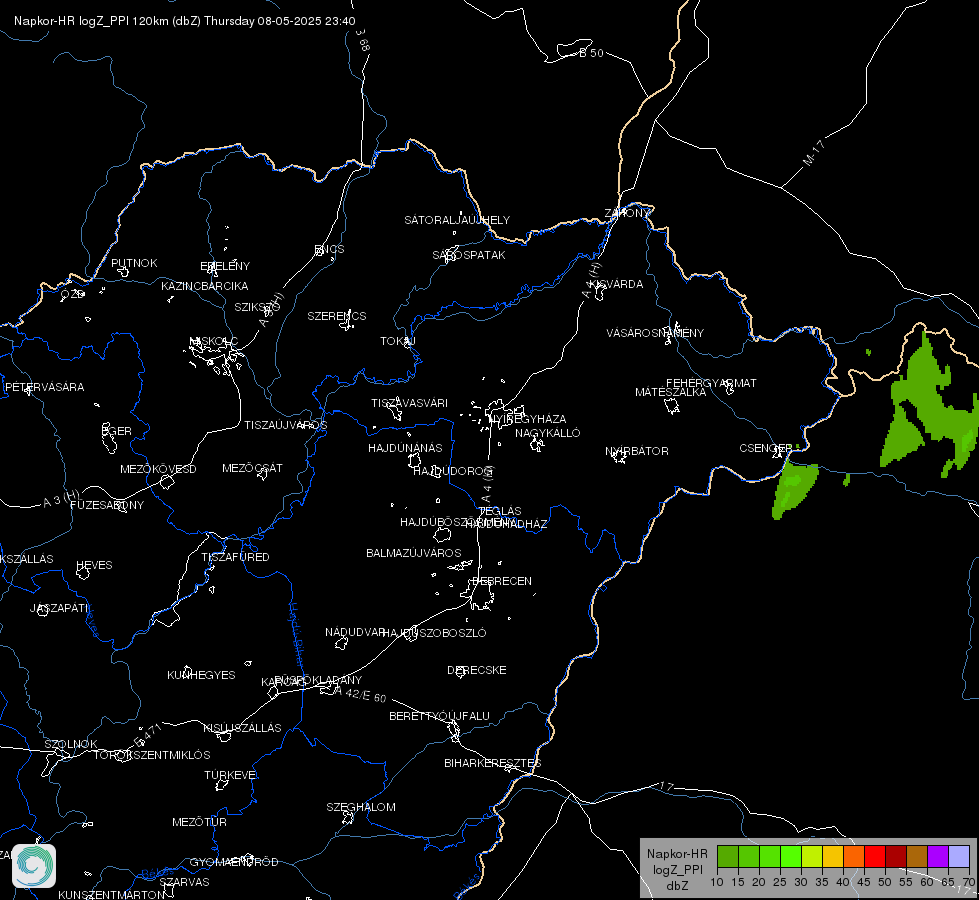Select the KISVÁRDA label
979x900 pixels.
tap(616, 284)
